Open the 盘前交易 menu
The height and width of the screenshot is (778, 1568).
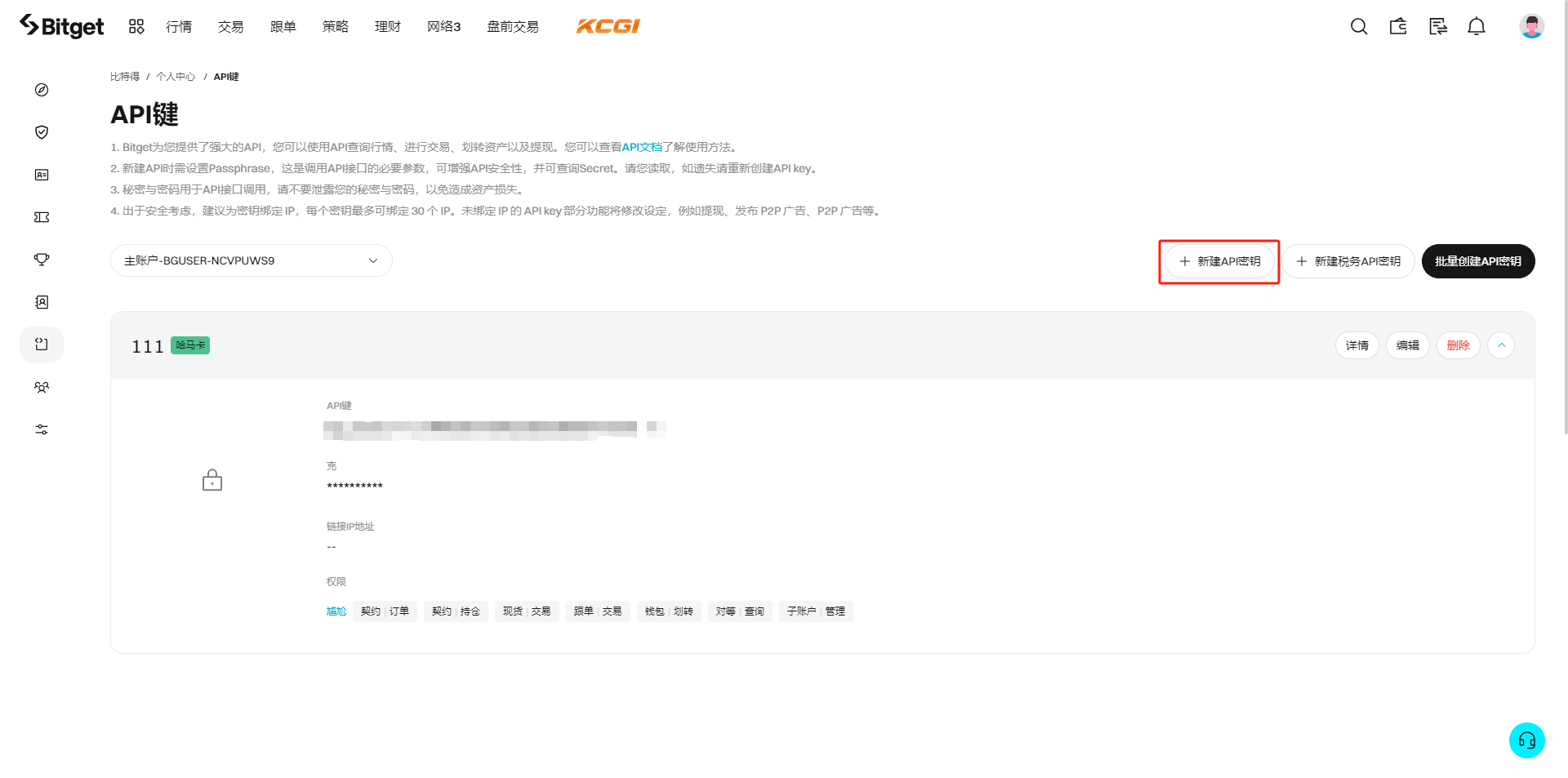tap(513, 26)
